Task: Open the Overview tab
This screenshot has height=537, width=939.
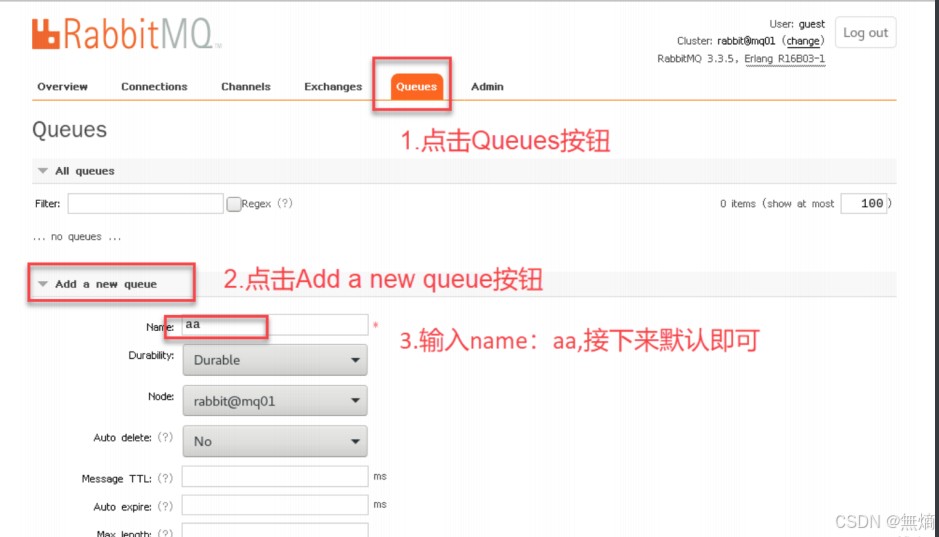Action: point(62,87)
